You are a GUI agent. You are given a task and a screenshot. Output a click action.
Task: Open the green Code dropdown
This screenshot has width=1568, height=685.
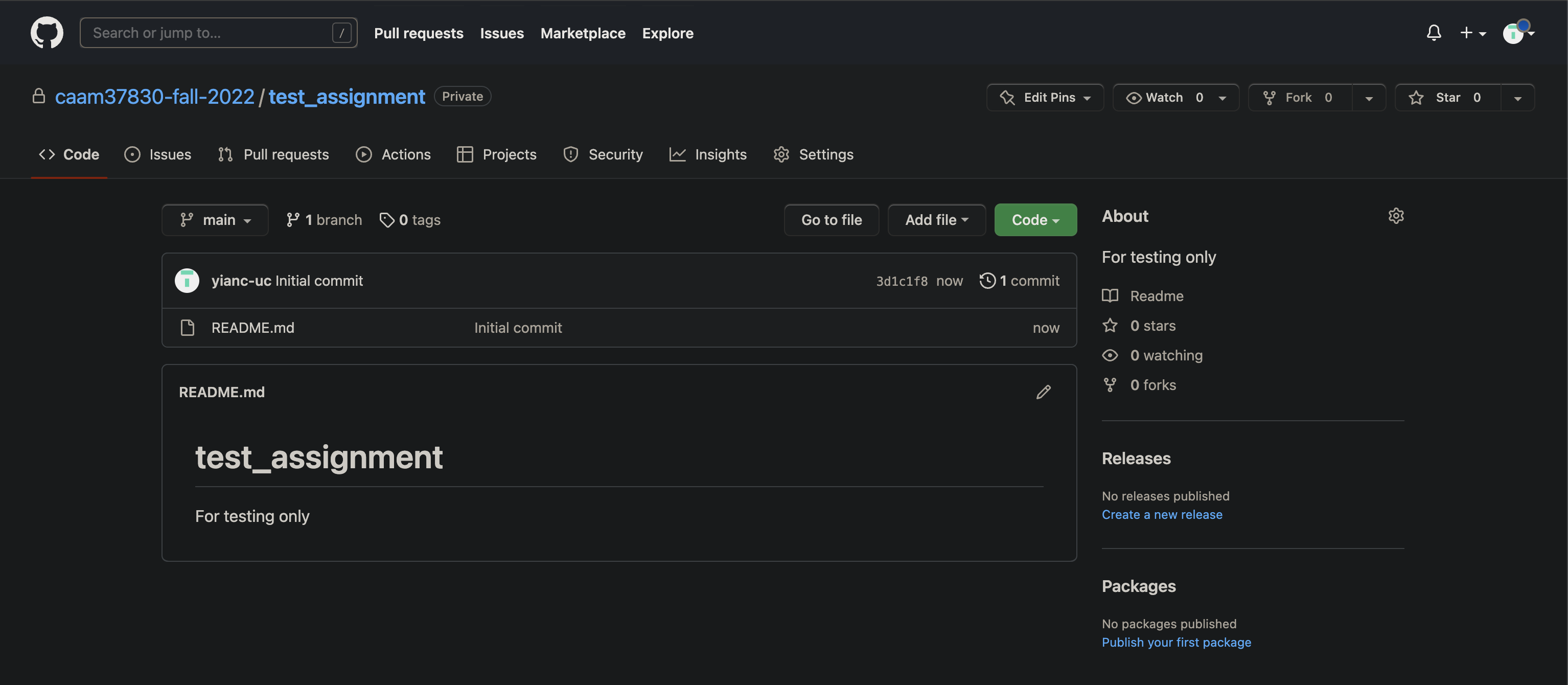click(1035, 220)
